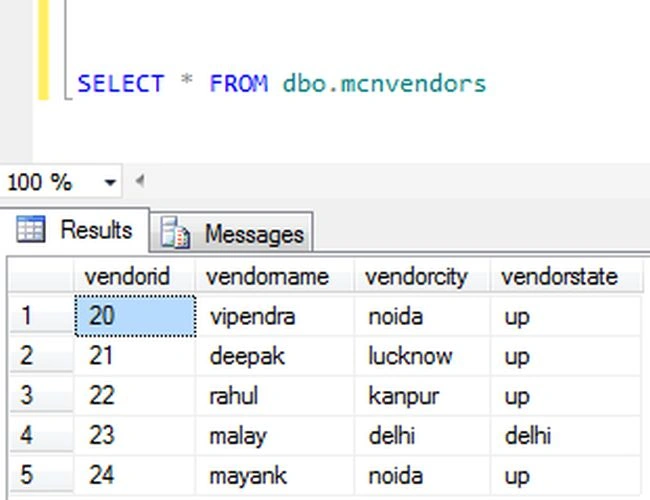Click the horizontal scroll left arrow
The height and width of the screenshot is (500, 650).
click(x=140, y=181)
